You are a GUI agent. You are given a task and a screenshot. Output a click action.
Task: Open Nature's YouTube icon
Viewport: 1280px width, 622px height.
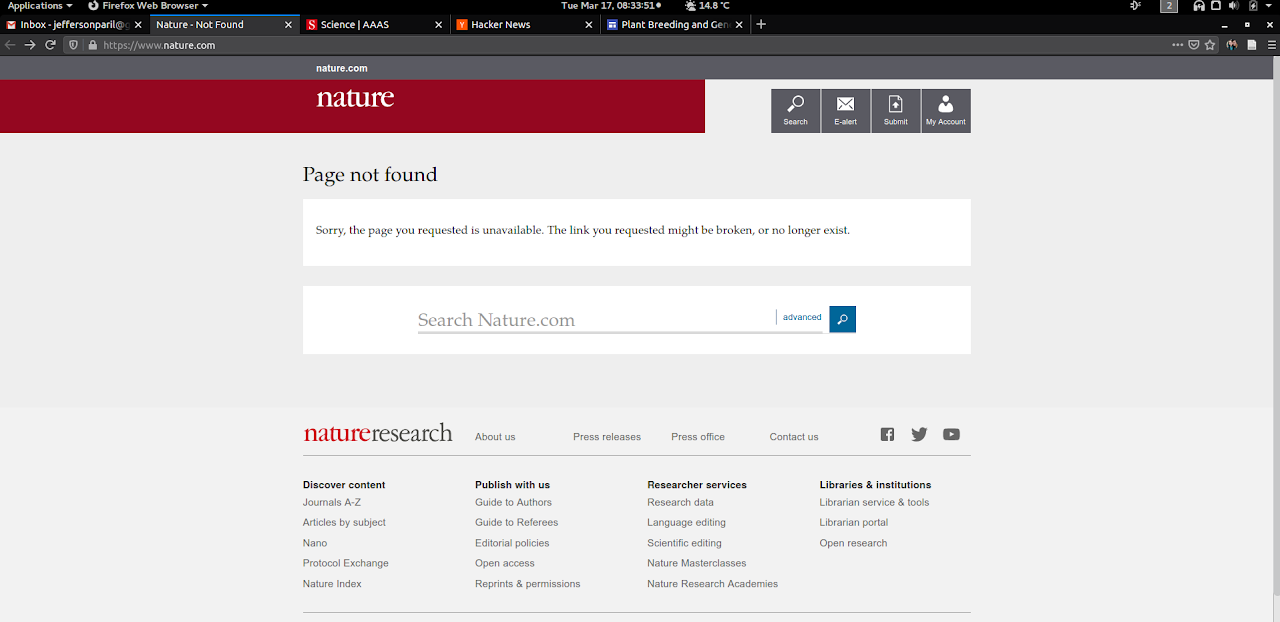[x=951, y=434]
